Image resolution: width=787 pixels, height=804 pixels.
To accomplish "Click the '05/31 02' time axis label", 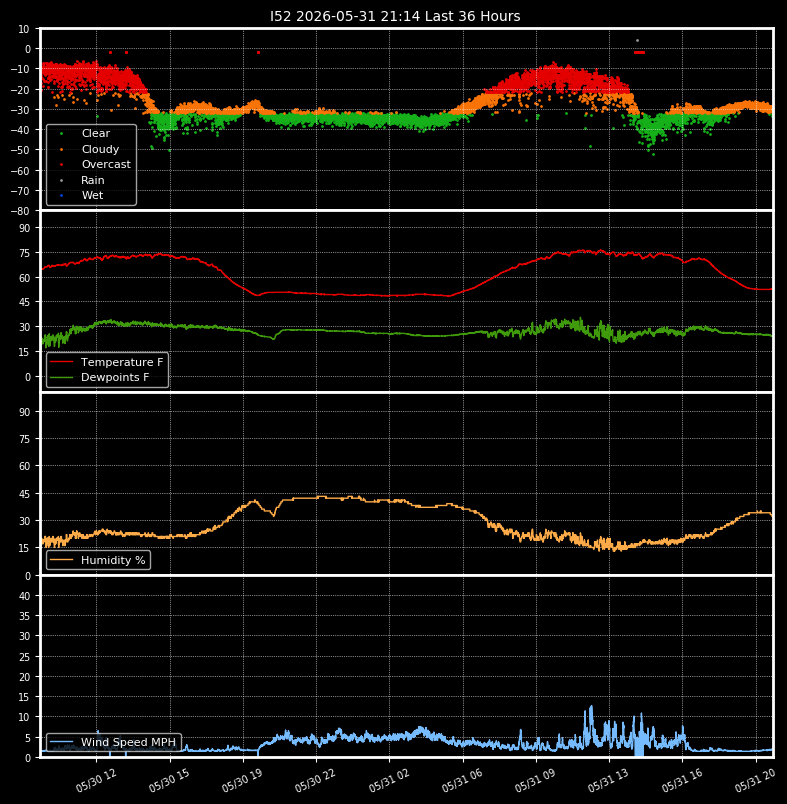I will click(389, 781).
